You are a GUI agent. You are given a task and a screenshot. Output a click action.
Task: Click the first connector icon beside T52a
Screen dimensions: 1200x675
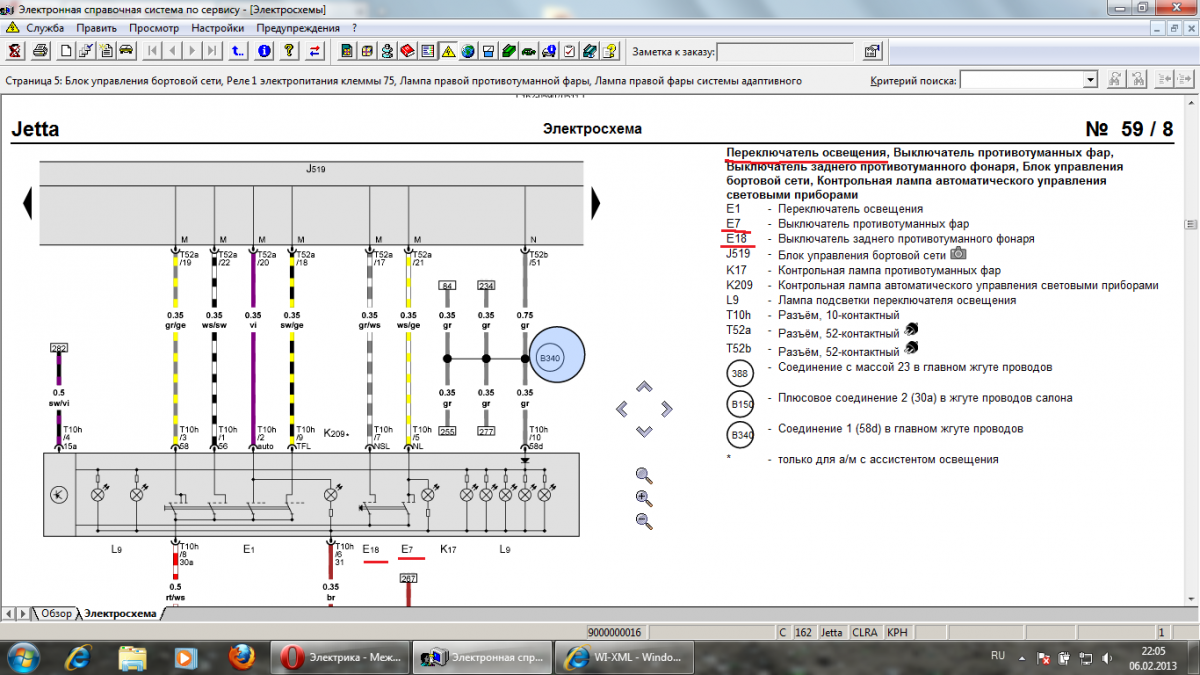click(911, 327)
